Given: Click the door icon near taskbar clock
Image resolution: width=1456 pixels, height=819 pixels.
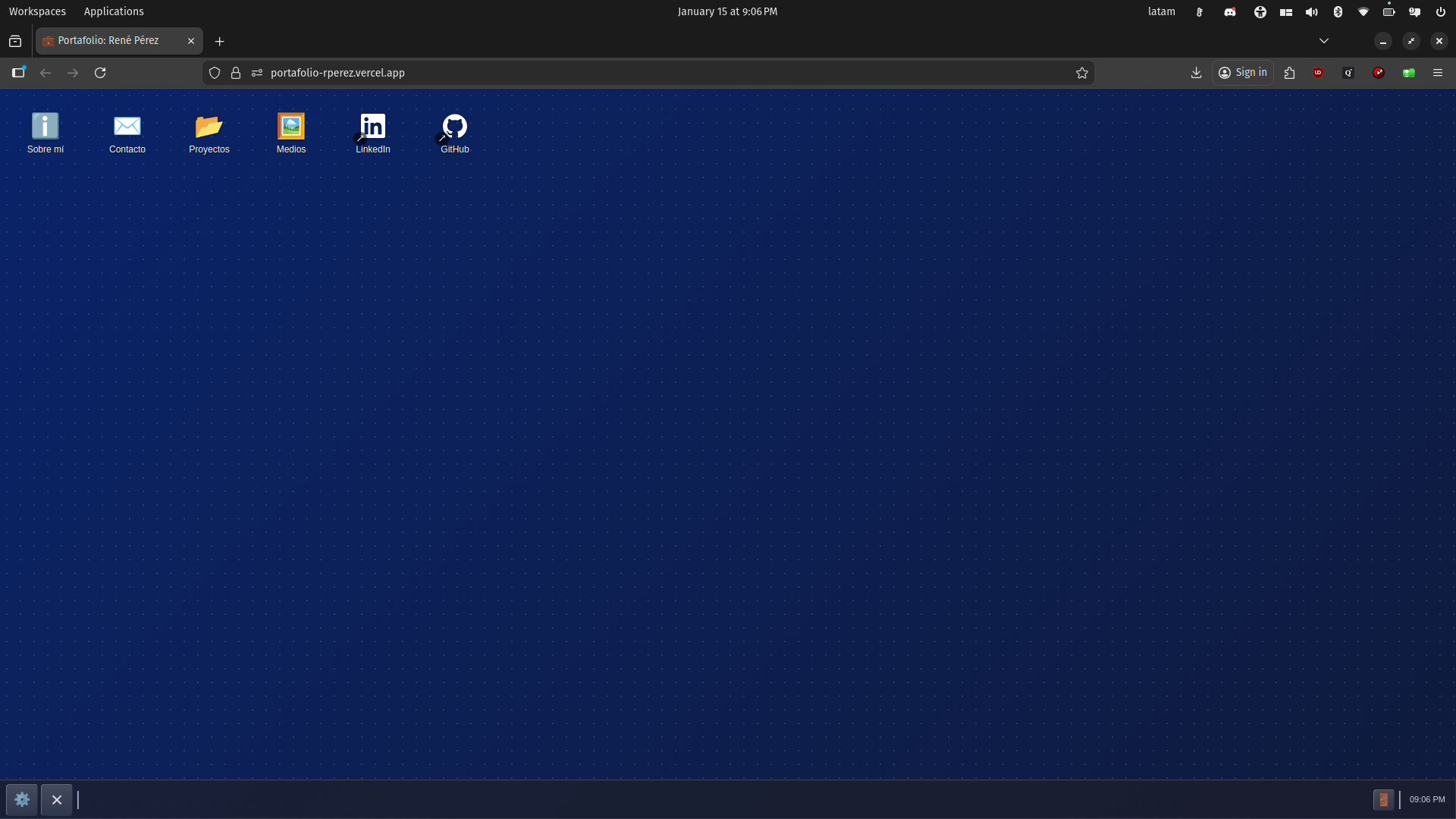Looking at the screenshot, I should coord(1383,799).
